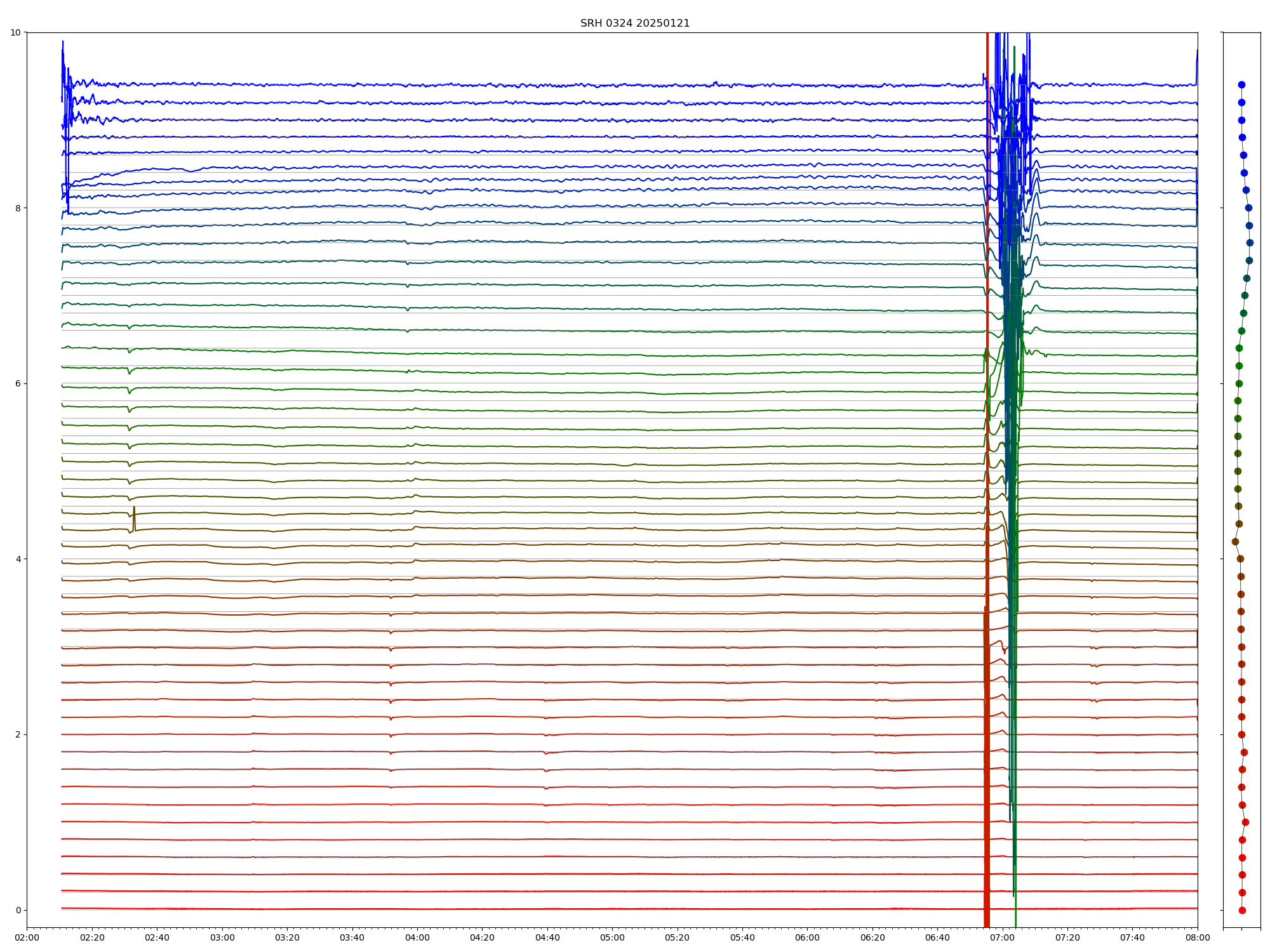Select the red dot offset right near level 1
Screen dimensions: 1270x952
(1245, 822)
